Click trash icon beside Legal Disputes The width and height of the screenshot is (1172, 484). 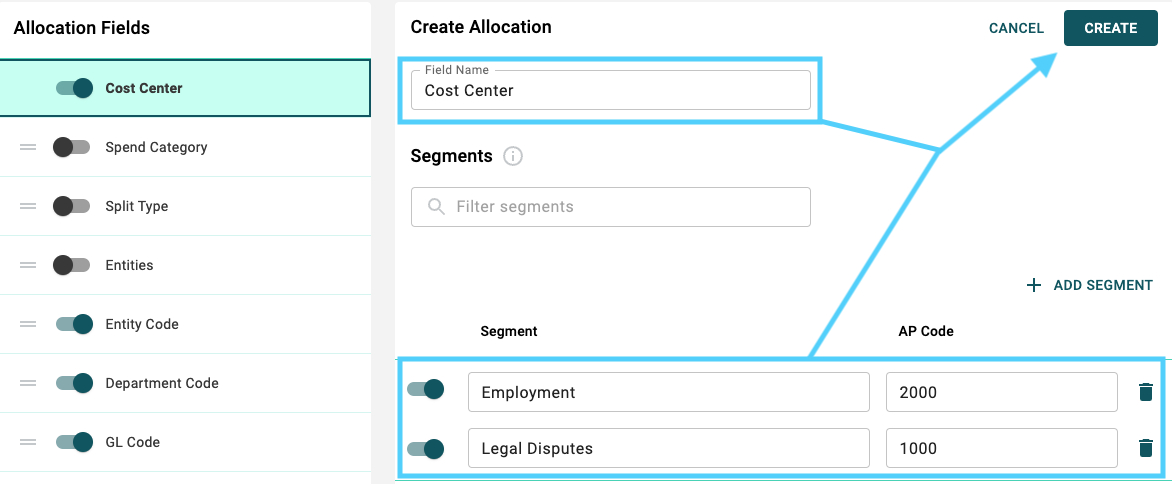[x=1145, y=448]
